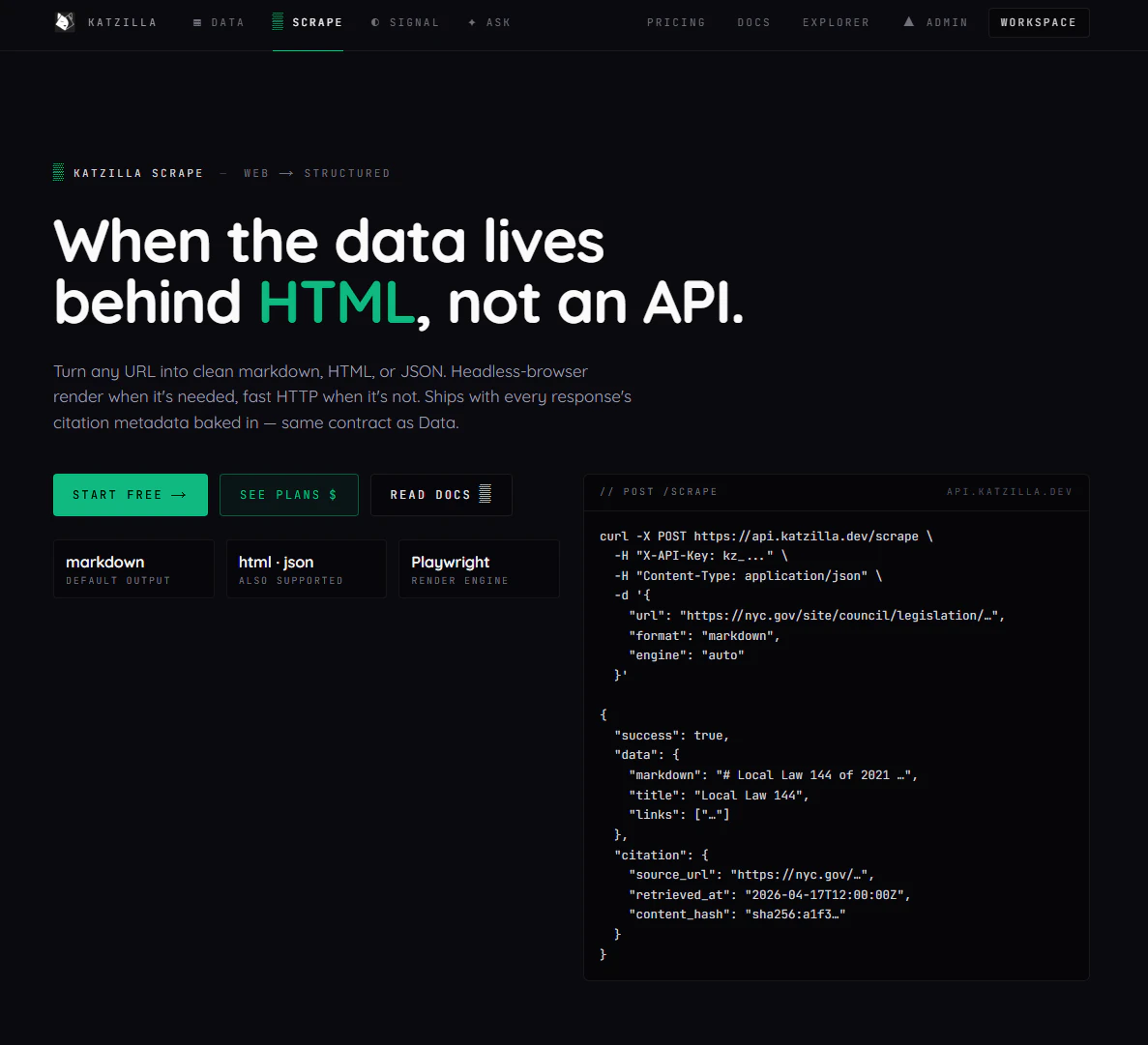1148x1045 pixels.
Task: Click the green grid icon beside SCRAPE
Action: (278, 22)
